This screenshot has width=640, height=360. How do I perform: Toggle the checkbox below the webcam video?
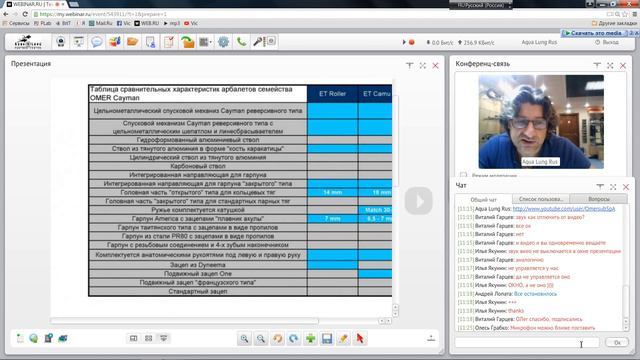click(463, 175)
